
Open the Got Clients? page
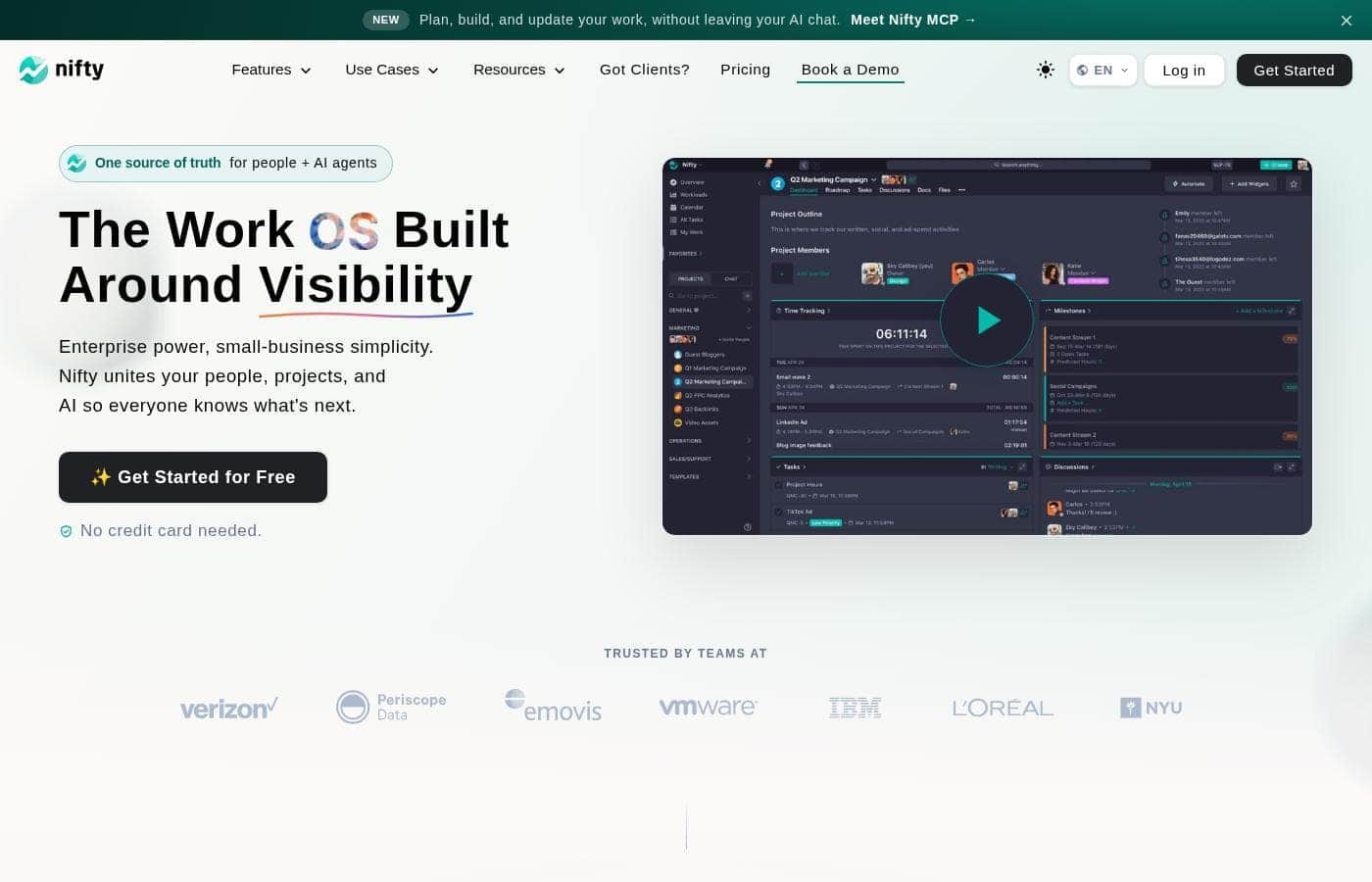click(x=645, y=70)
